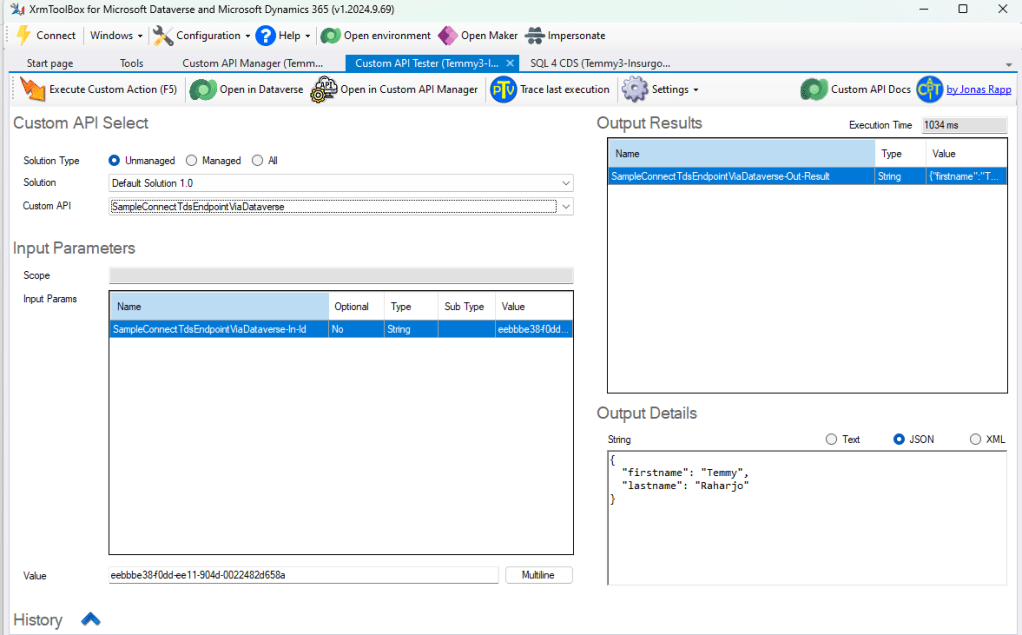Click Sub Type column header
This screenshot has height=635, width=1022.
click(x=467, y=306)
